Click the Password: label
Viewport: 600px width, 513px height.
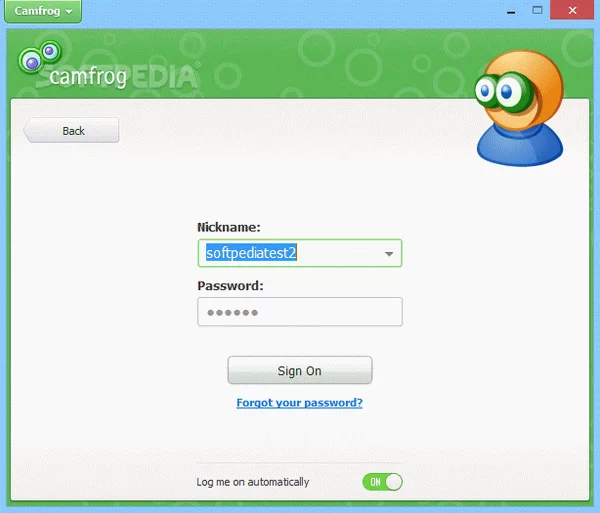click(230, 286)
